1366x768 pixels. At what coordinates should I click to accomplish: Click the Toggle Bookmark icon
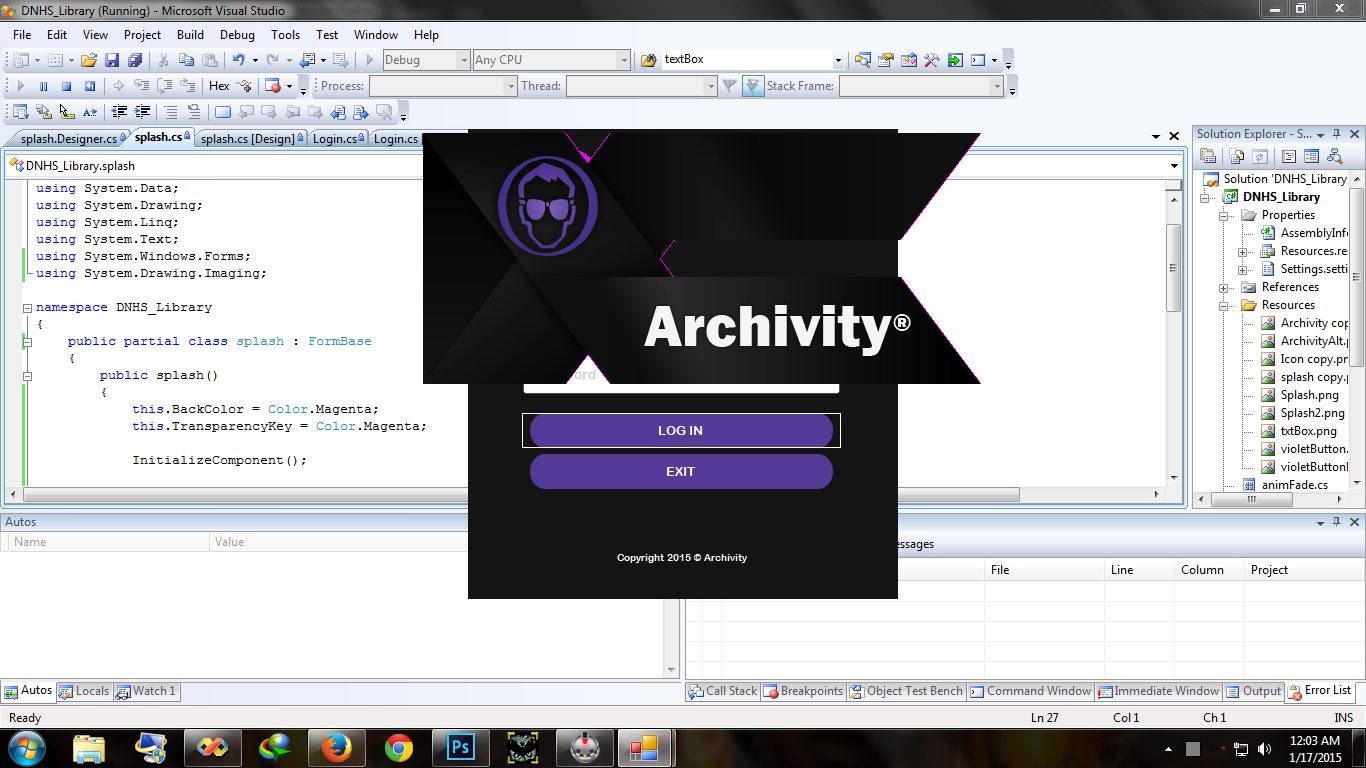tap(222, 112)
